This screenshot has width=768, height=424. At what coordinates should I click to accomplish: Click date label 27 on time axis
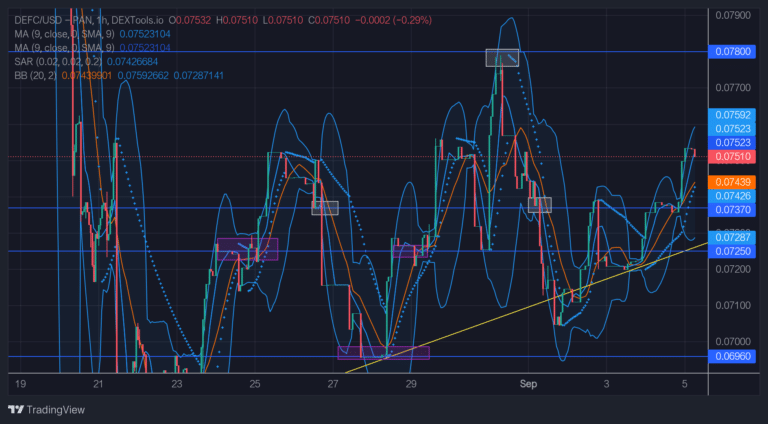pos(333,384)
